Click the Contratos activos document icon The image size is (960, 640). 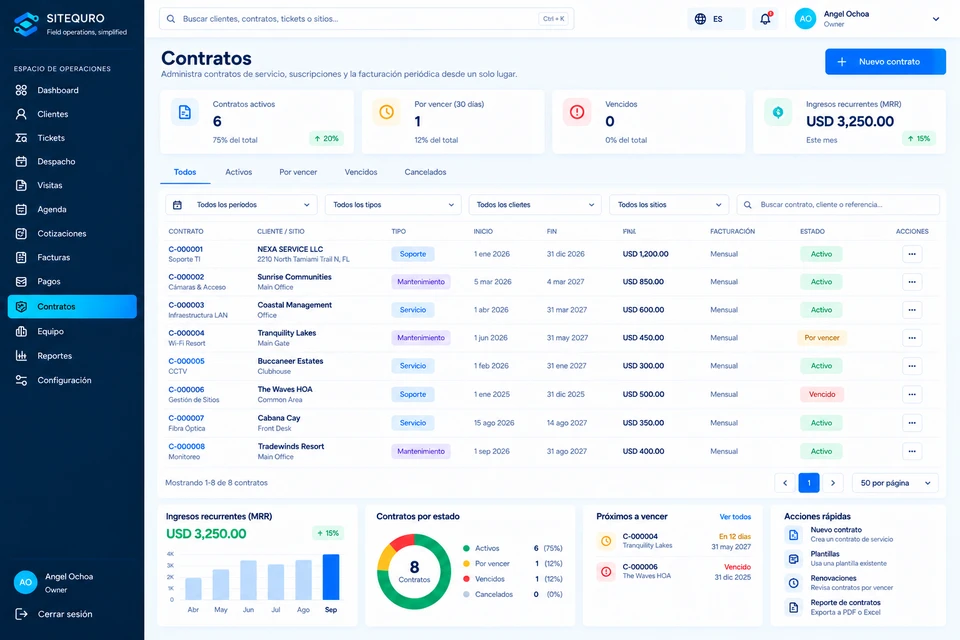[184, 112]
